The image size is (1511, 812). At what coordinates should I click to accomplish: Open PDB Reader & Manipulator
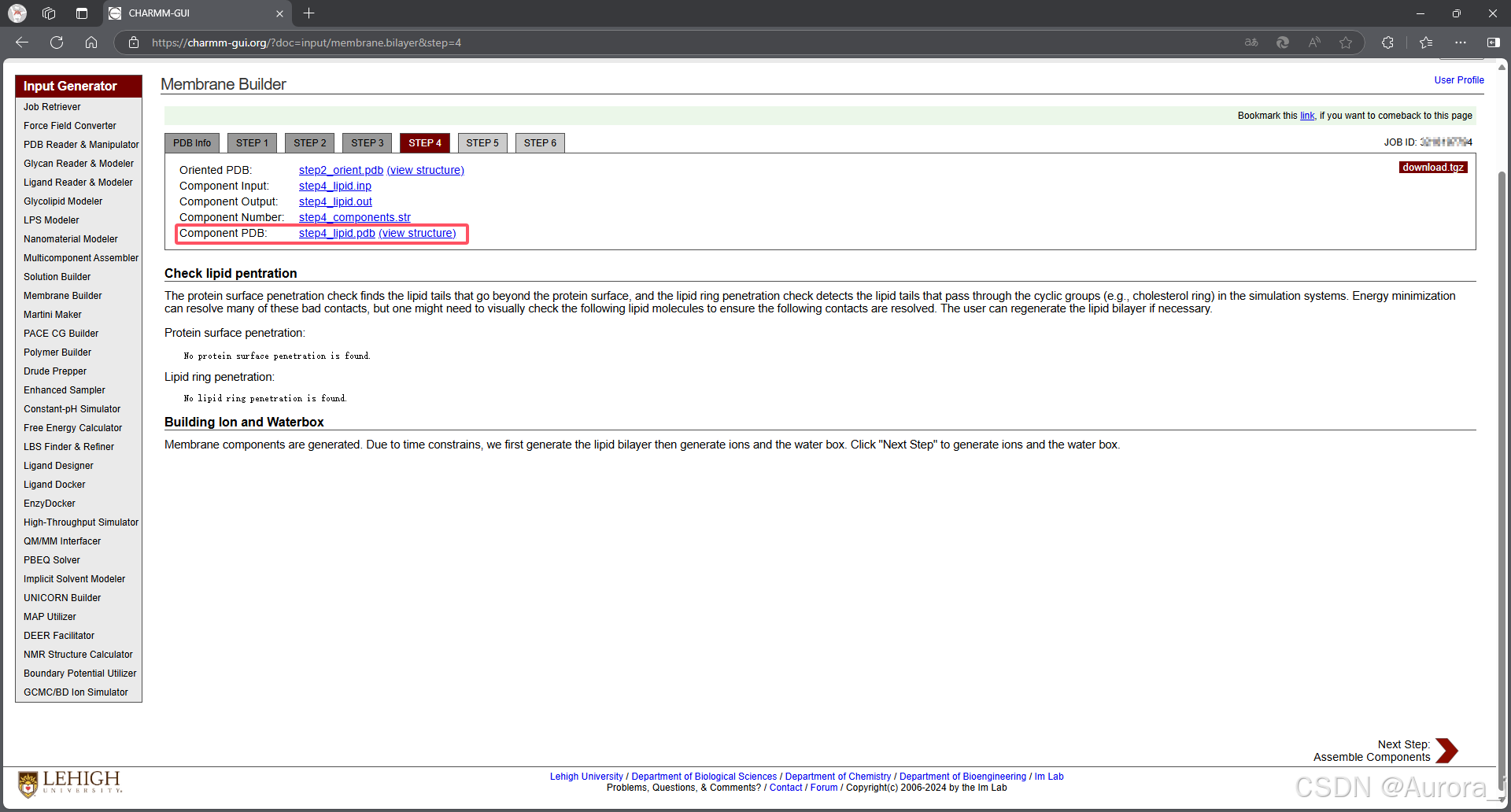(81, 145)
